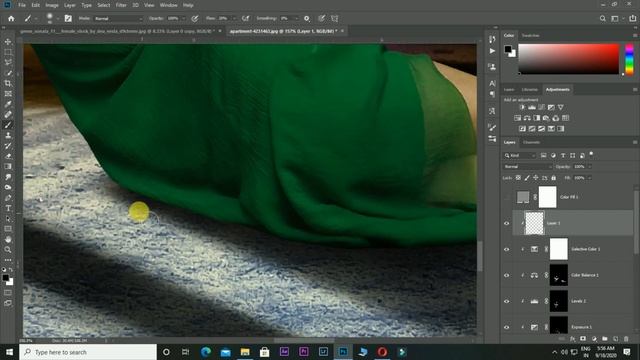
Task: Toggle pressure for opacity button
Action: (x=195, y=18)
